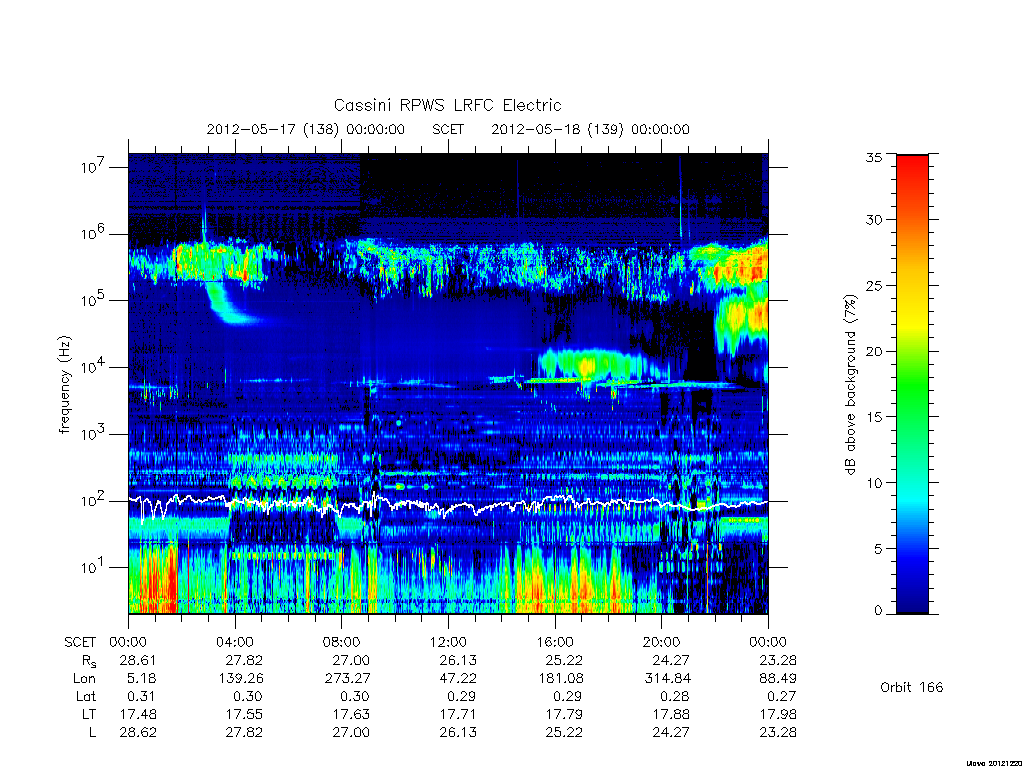1024x768 pixels.
Task: Click the color bar value "35"
Action: pyautogui.click(x=873, y=157)
